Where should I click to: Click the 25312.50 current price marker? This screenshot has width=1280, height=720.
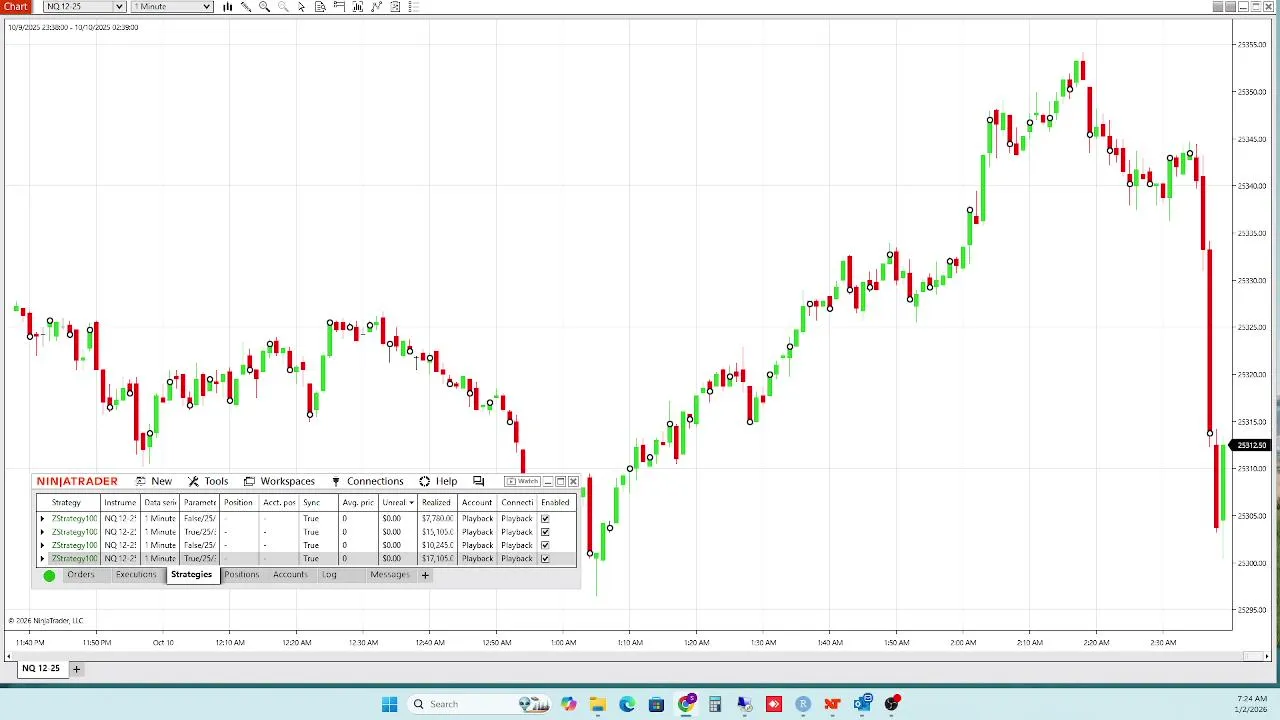point(1251,445)
